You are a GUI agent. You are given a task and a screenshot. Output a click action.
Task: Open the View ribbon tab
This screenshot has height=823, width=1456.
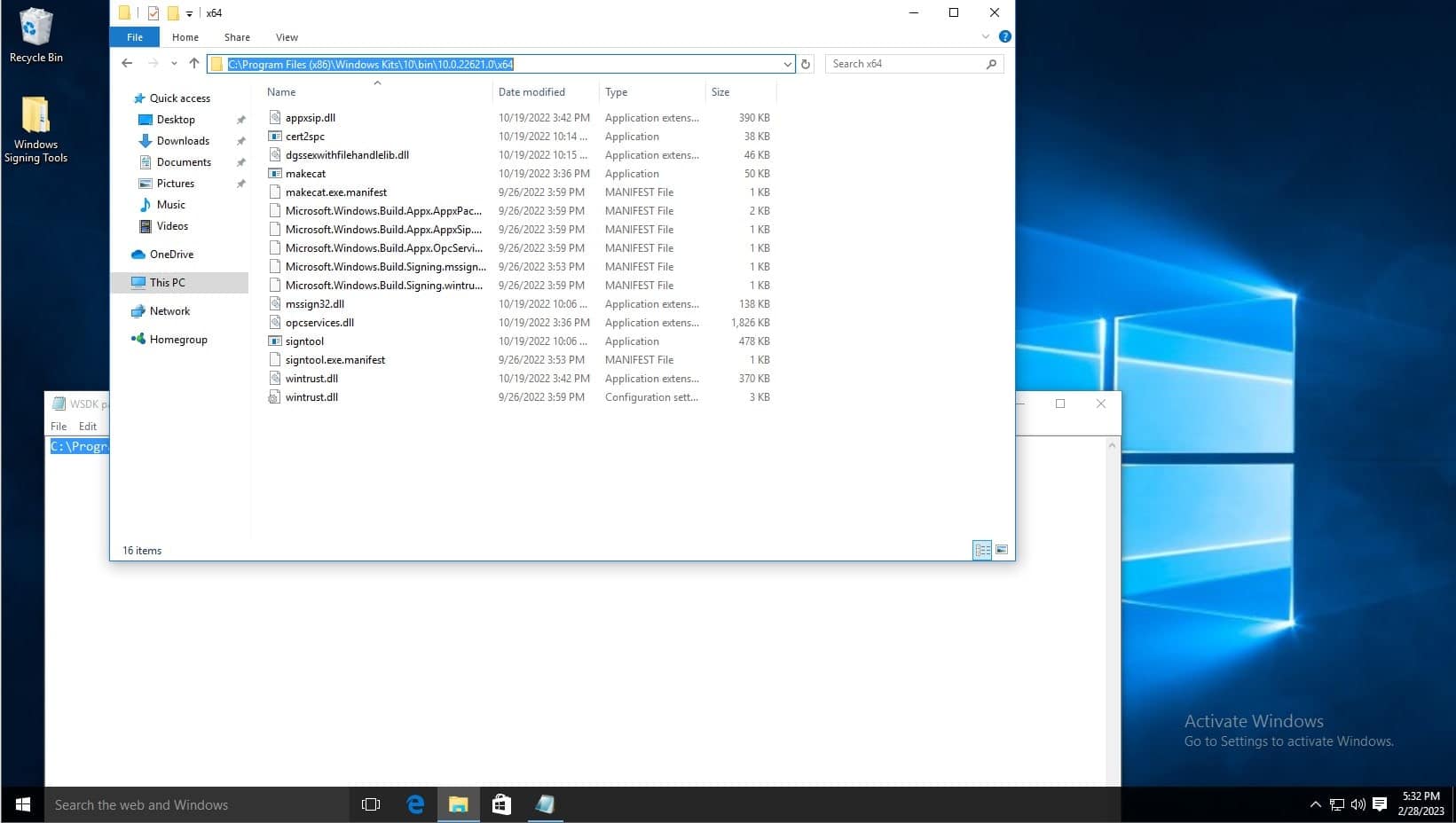tap(287, 37)
